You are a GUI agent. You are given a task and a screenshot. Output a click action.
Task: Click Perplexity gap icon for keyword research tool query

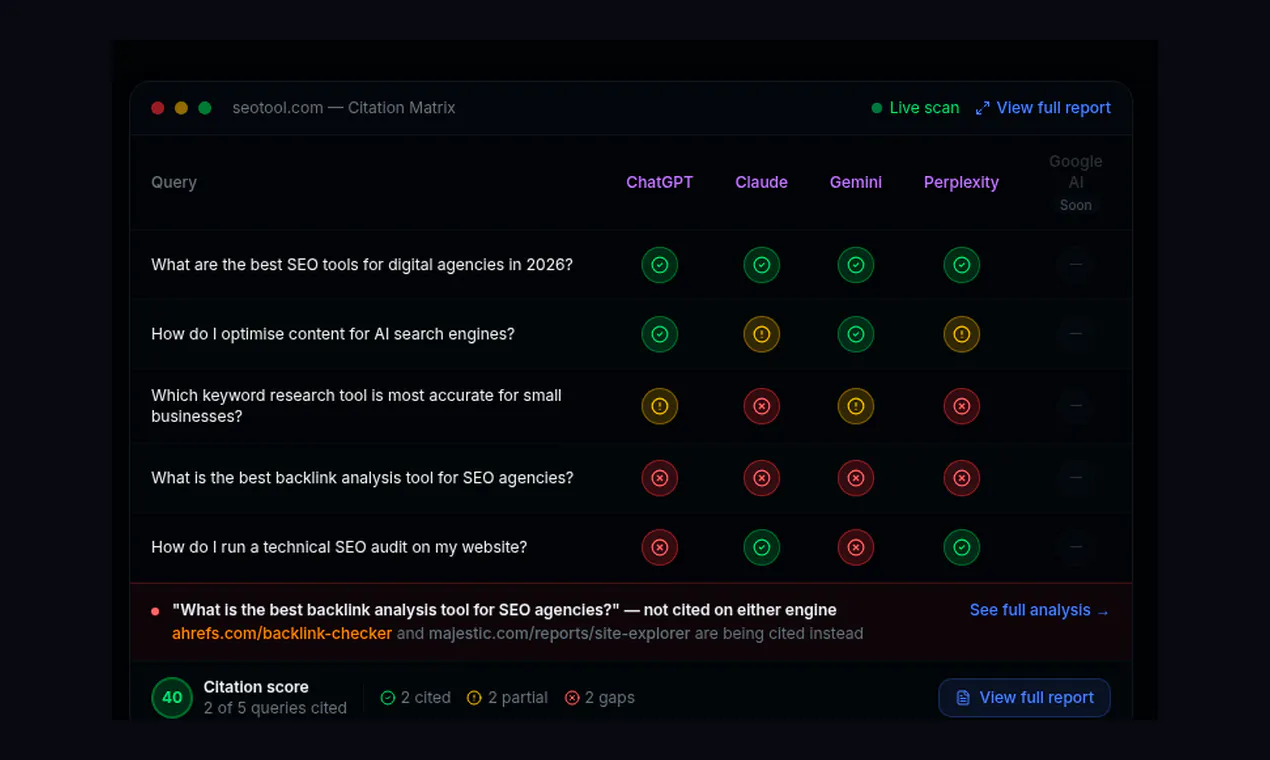pos(961,406)
